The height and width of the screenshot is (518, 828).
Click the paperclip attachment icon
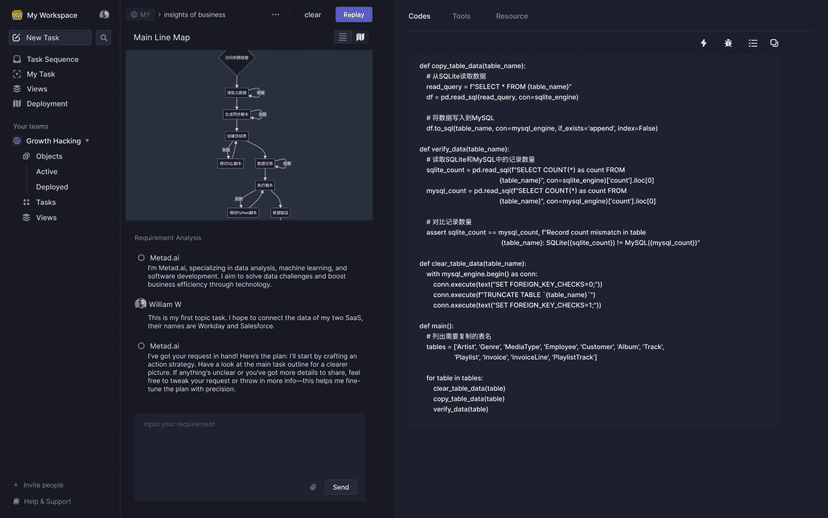tap(313, 487)
